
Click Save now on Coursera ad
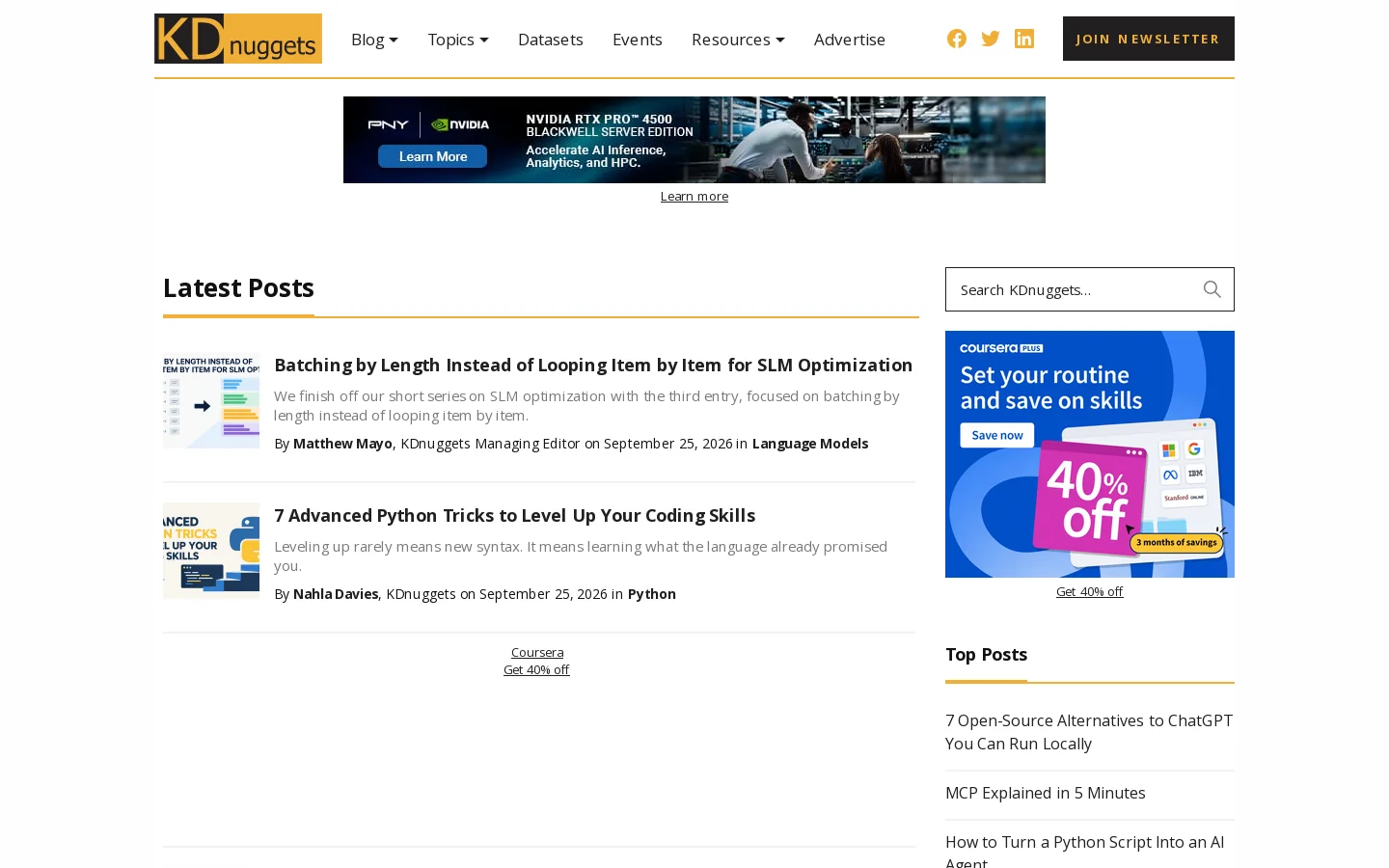pyautogui.click(x=997, y=435)
